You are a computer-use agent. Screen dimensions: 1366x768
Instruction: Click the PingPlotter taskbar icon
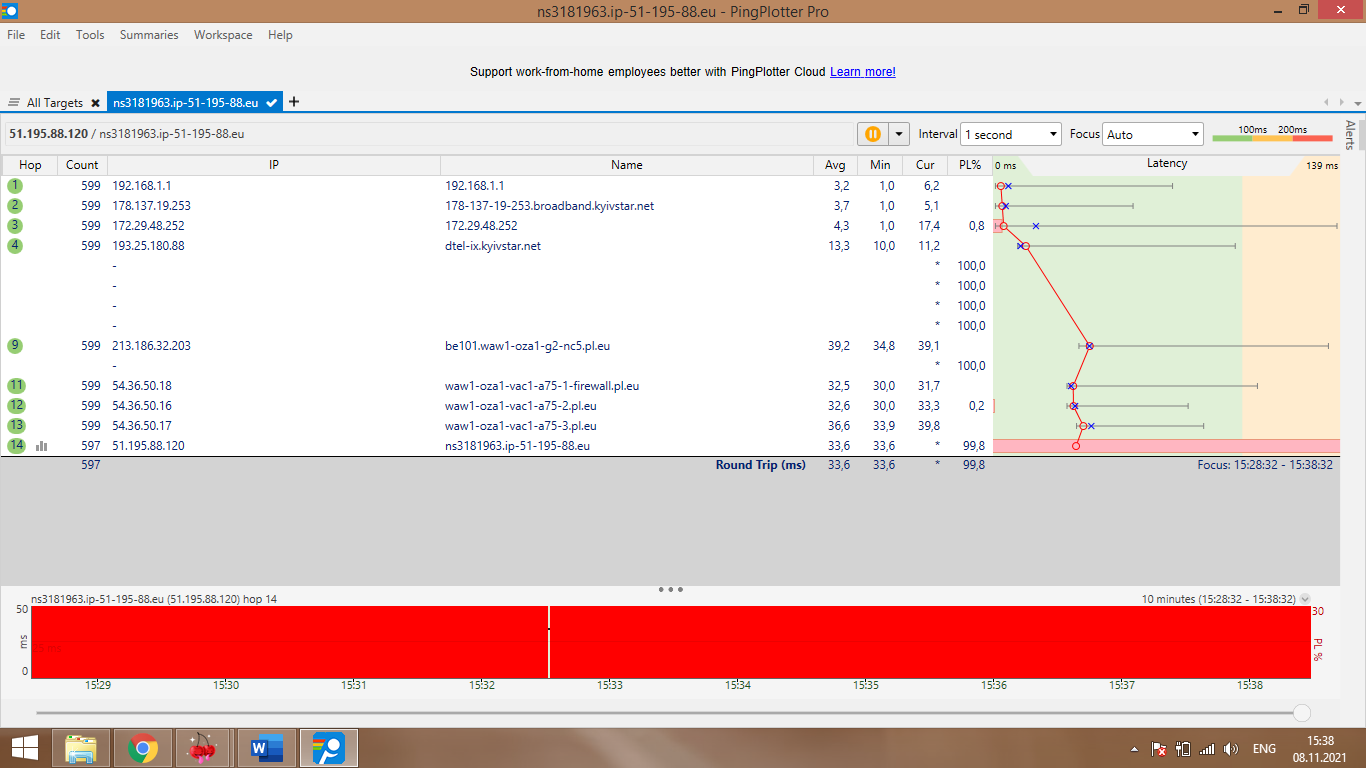(x=329, y=748)
